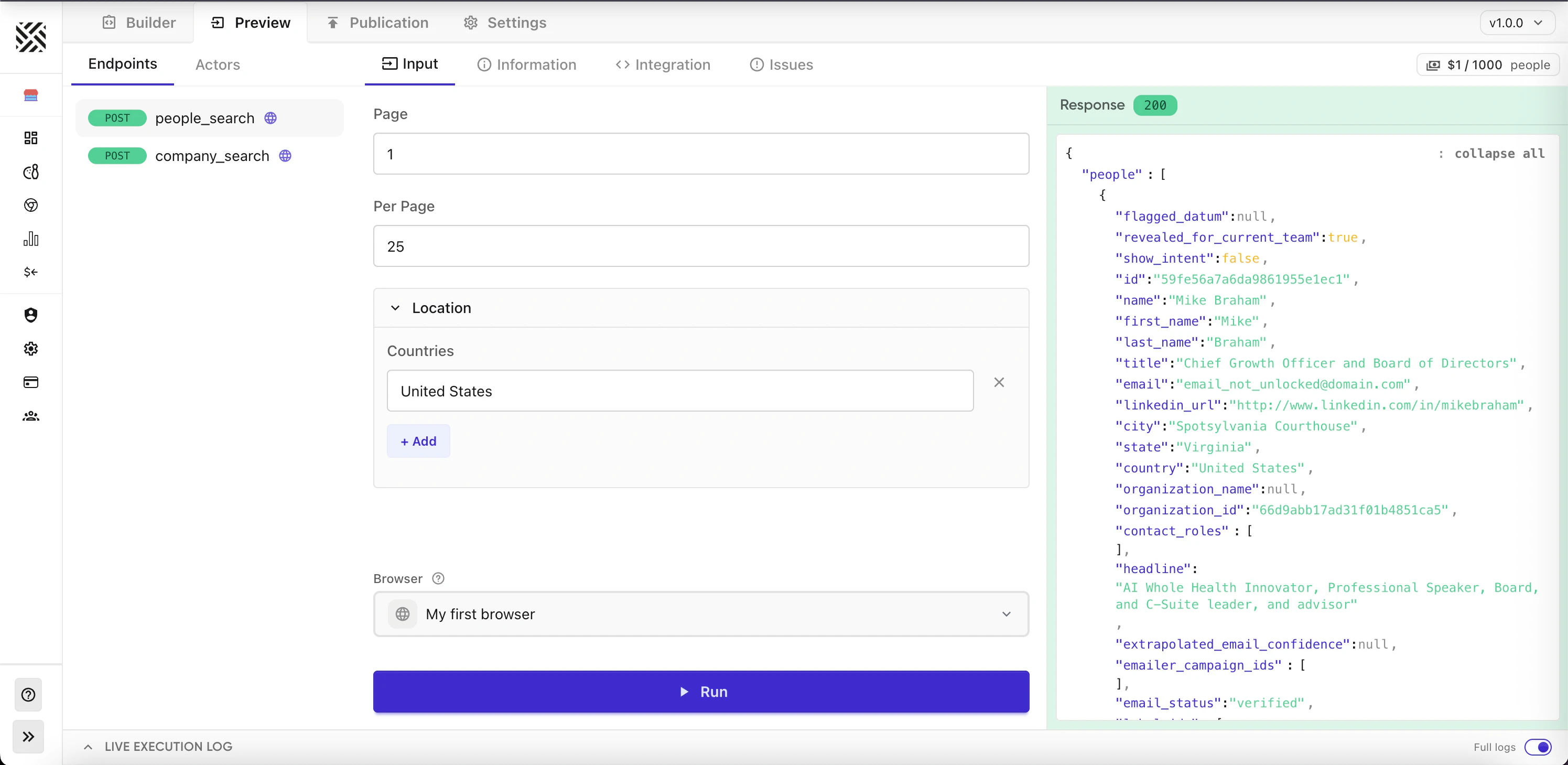The height and width of the screenshot is (765, 1568).
Task: Click the help question mark in the sidebar
Action: coord(28,694)
